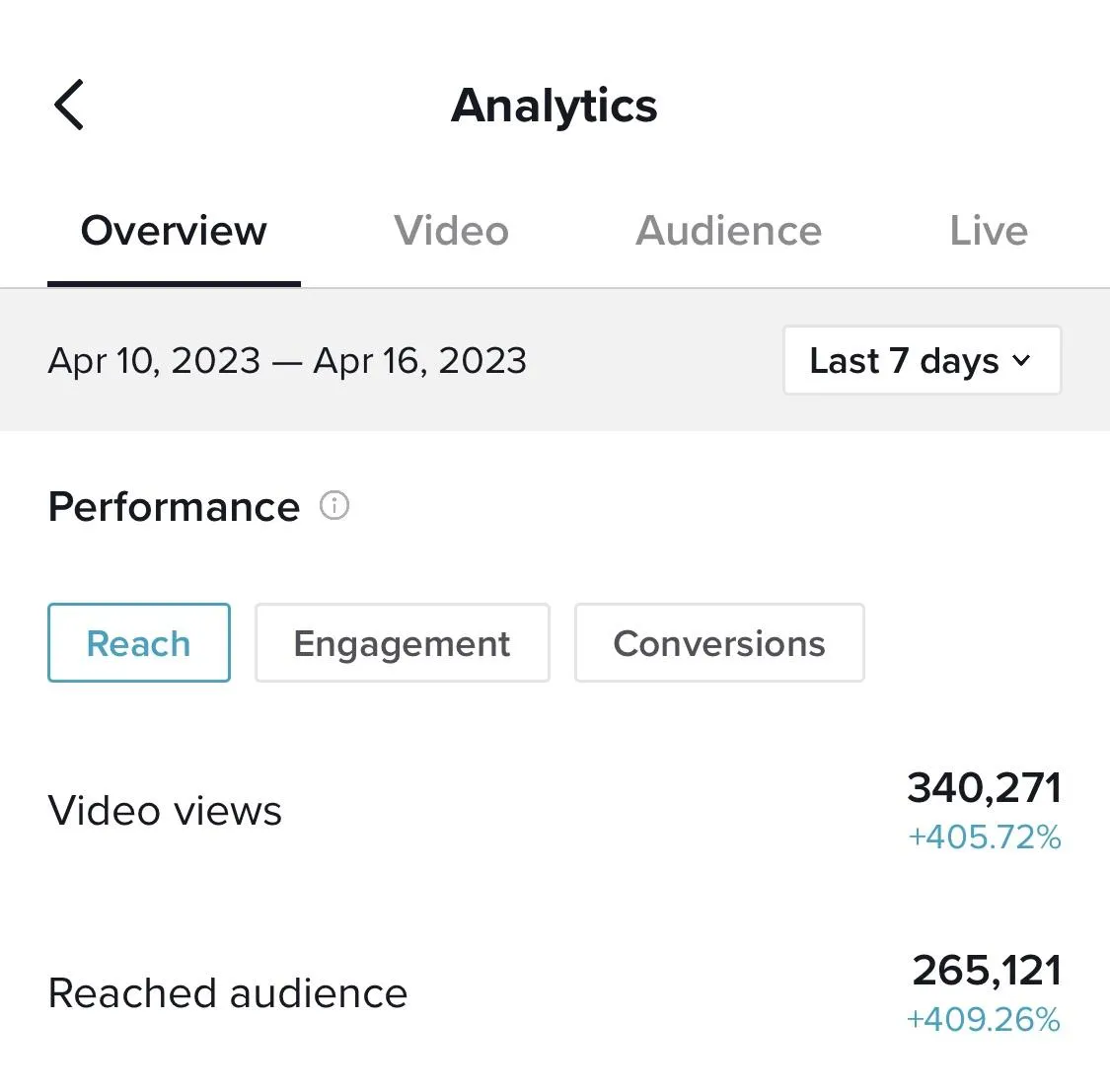
Task: Select the Audience tab
Action: [x=728, y=231]
